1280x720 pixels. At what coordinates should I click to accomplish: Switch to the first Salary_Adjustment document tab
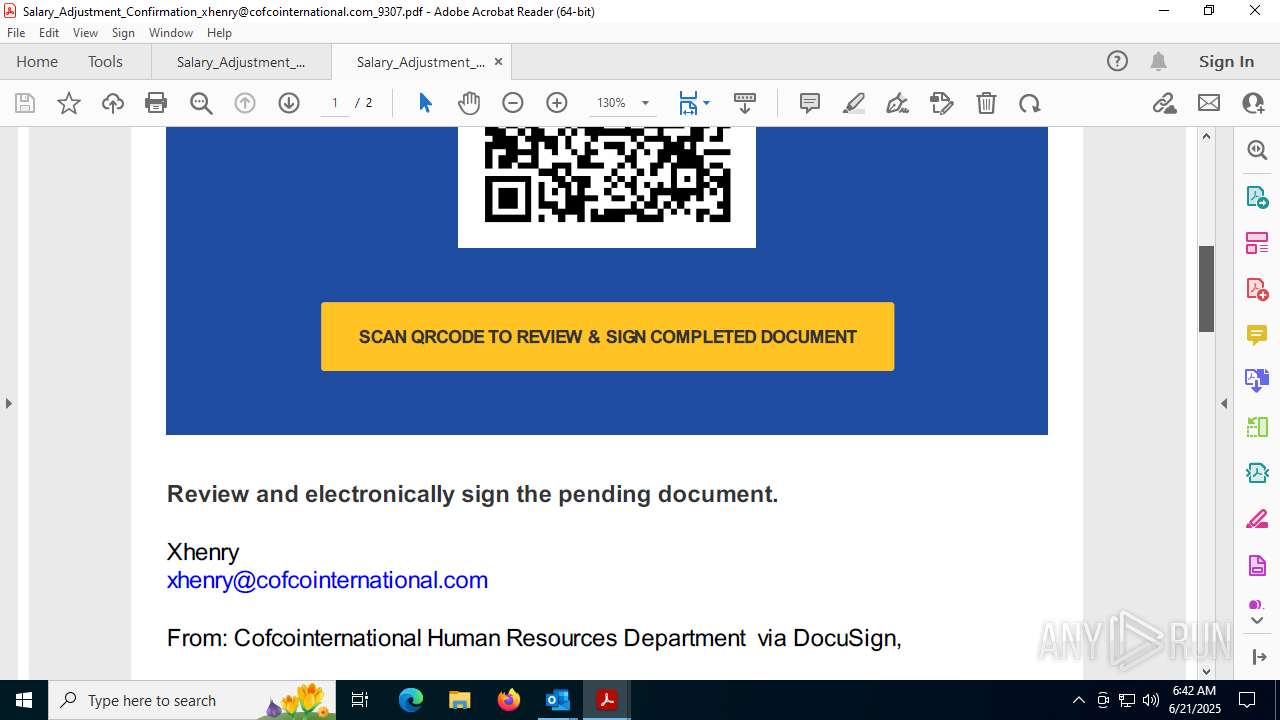[241, 61]
